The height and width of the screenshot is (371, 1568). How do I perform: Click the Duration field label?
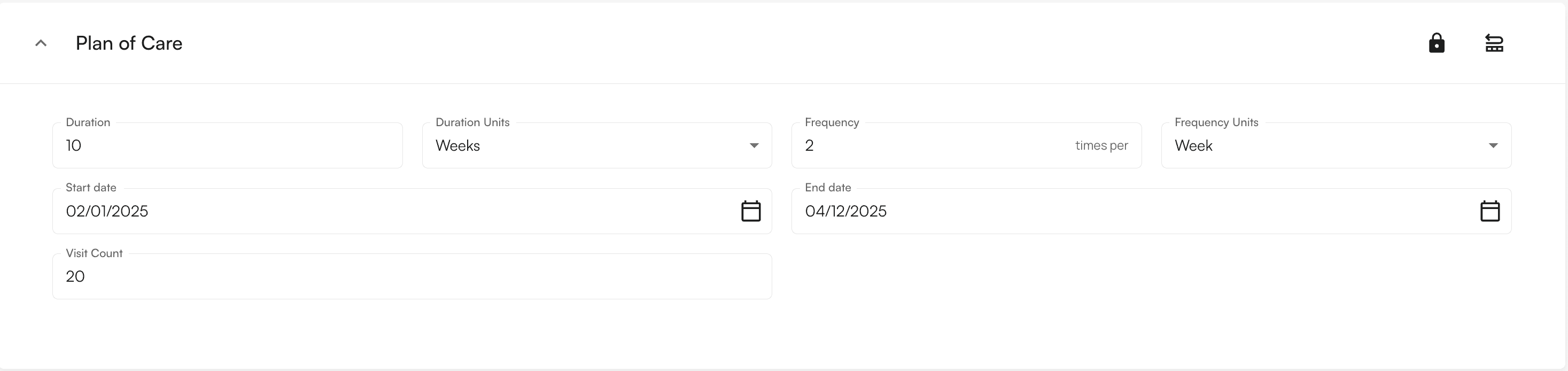(88, 122)
